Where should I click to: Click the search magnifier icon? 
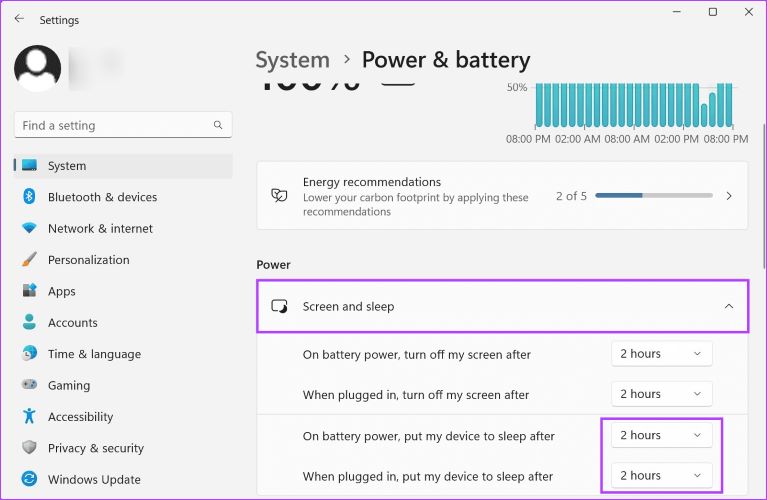[218, 125]
